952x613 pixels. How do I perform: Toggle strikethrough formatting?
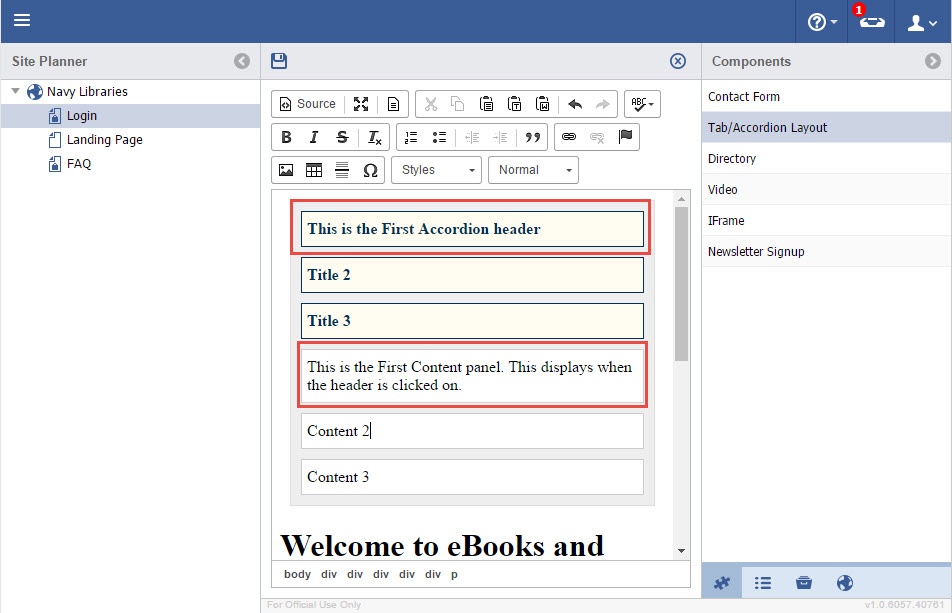pos(342,137)
